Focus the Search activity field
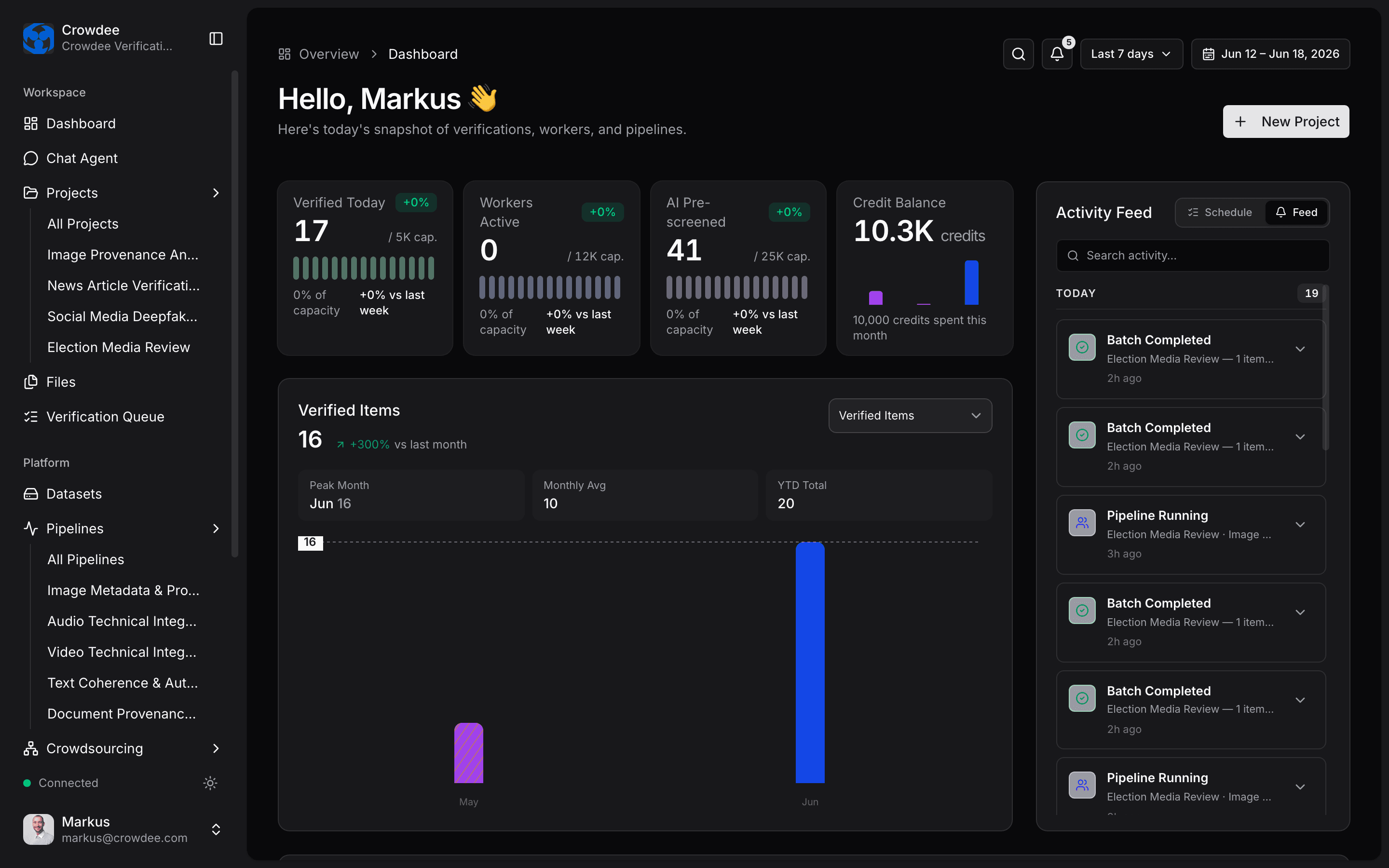This screenshot has width=1389, height=868. pyautogui.click(x=1193, y=256)
